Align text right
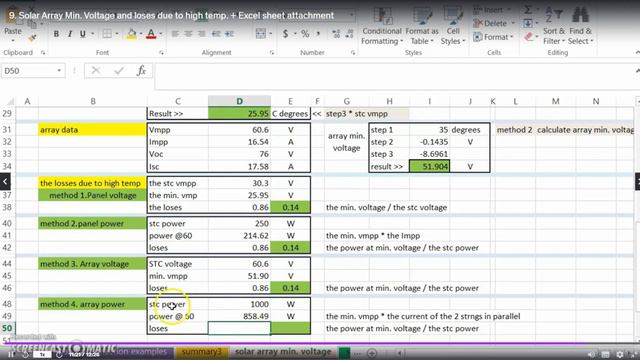 (x=202, y=34)
